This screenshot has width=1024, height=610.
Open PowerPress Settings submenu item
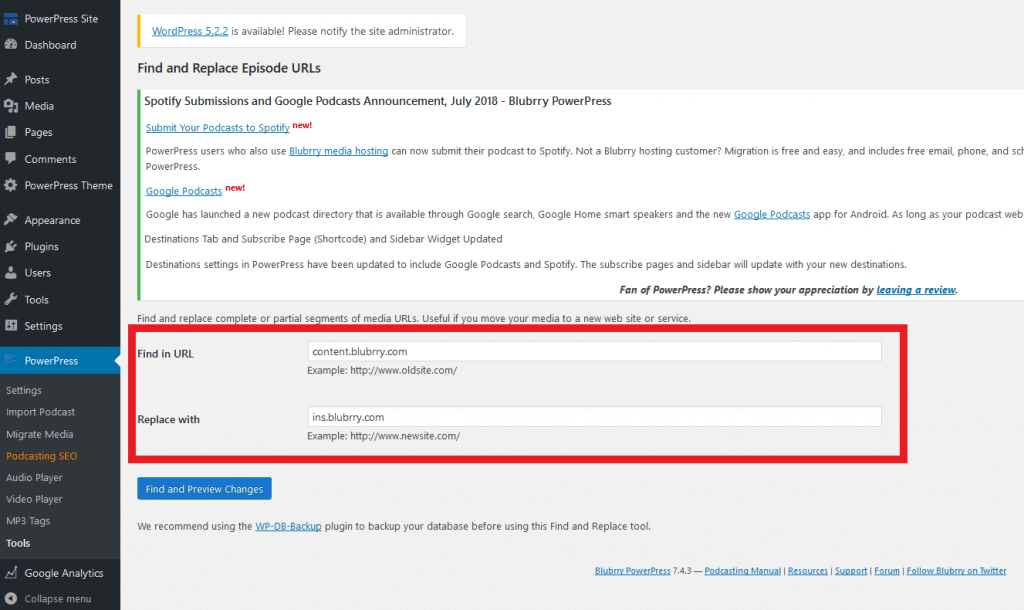click(24, 391)
